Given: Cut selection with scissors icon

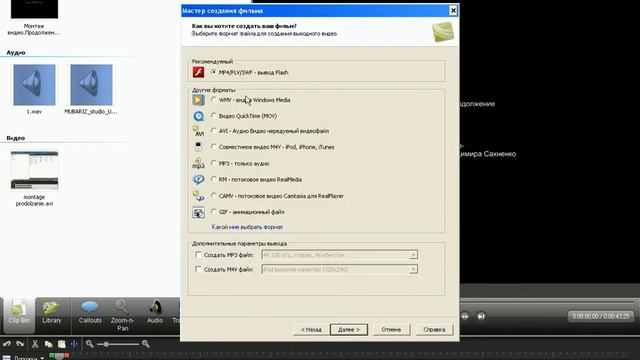Looking at the screenshot, I should click(x=35, y=344).
